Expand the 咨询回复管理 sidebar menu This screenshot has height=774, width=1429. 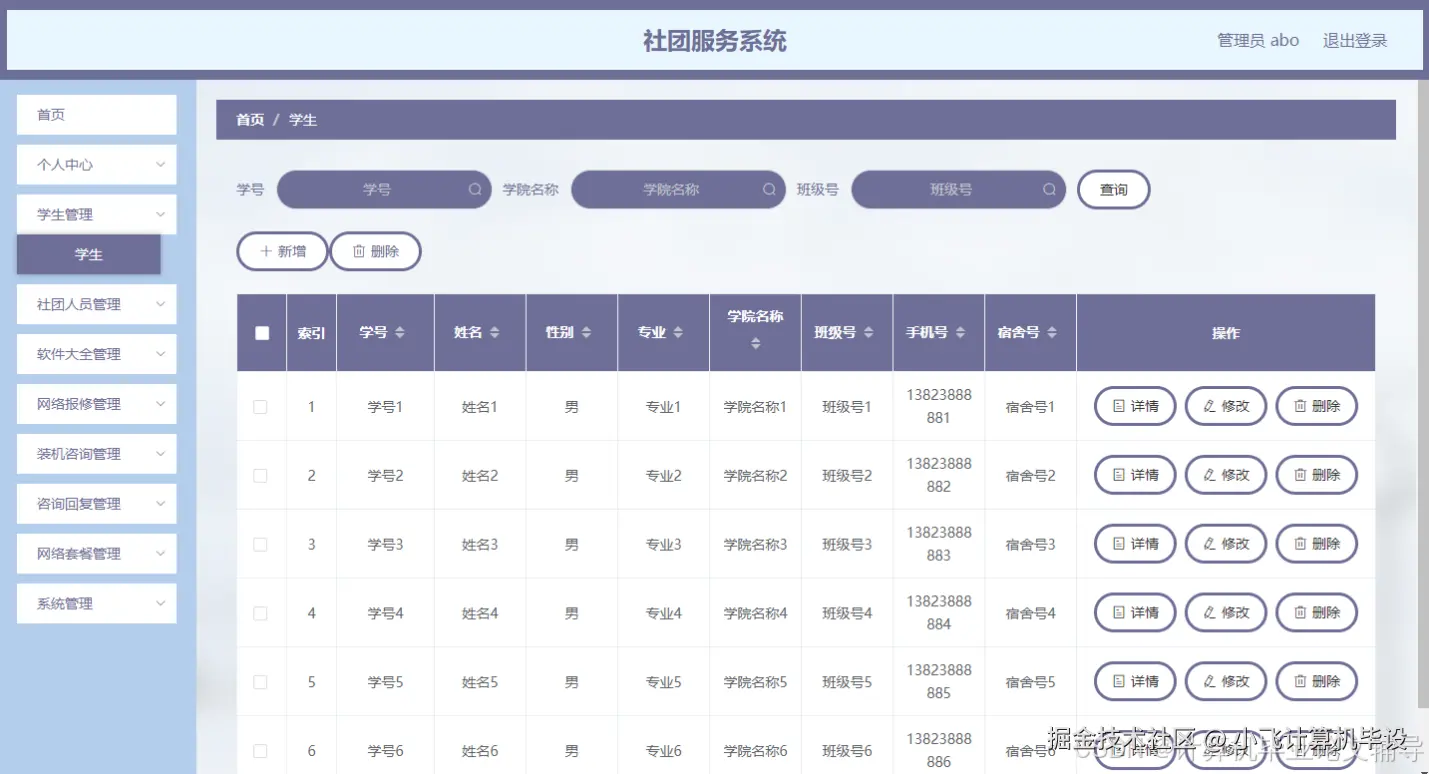97,504
